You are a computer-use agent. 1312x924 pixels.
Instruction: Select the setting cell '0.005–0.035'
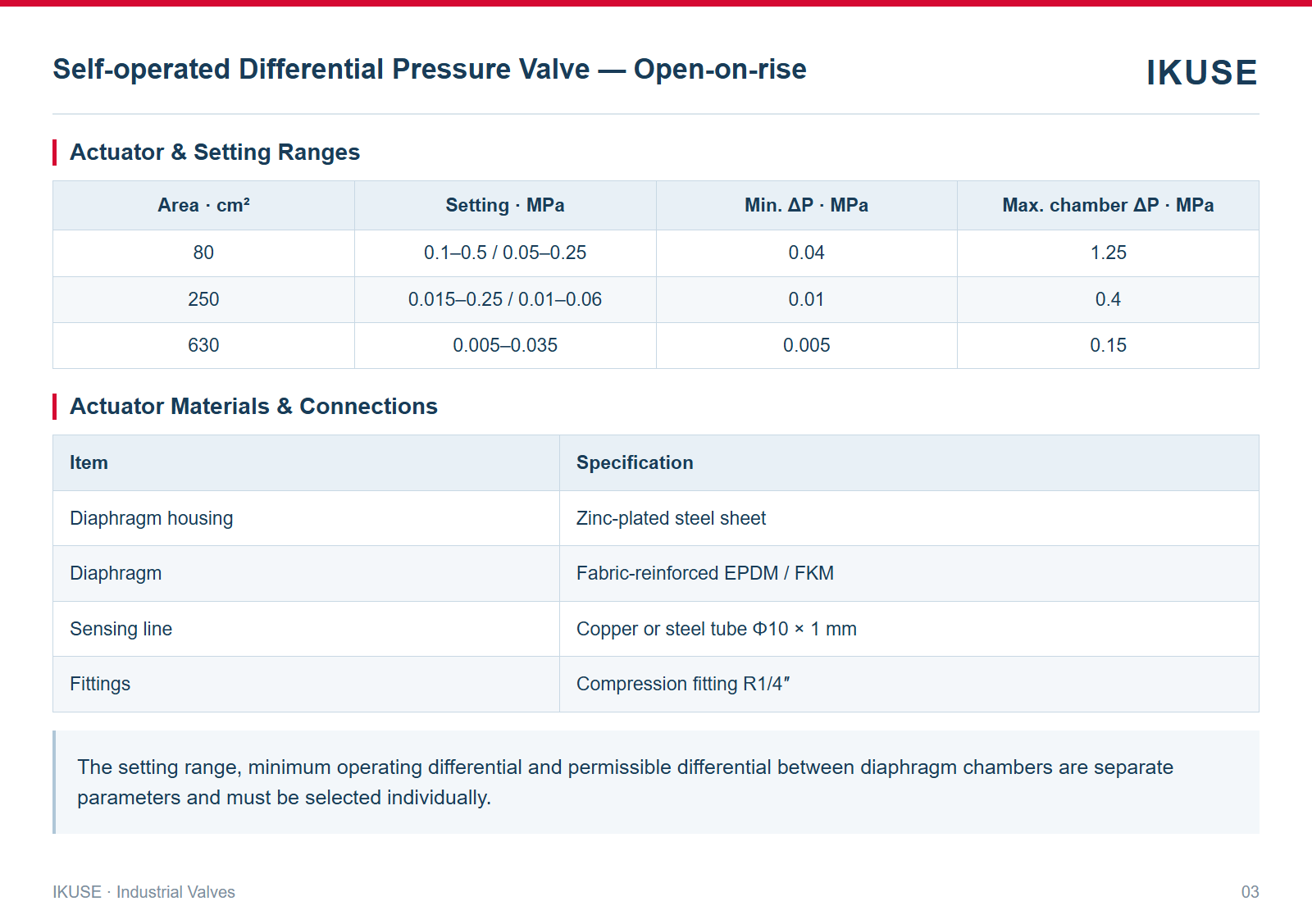(505, 345)
